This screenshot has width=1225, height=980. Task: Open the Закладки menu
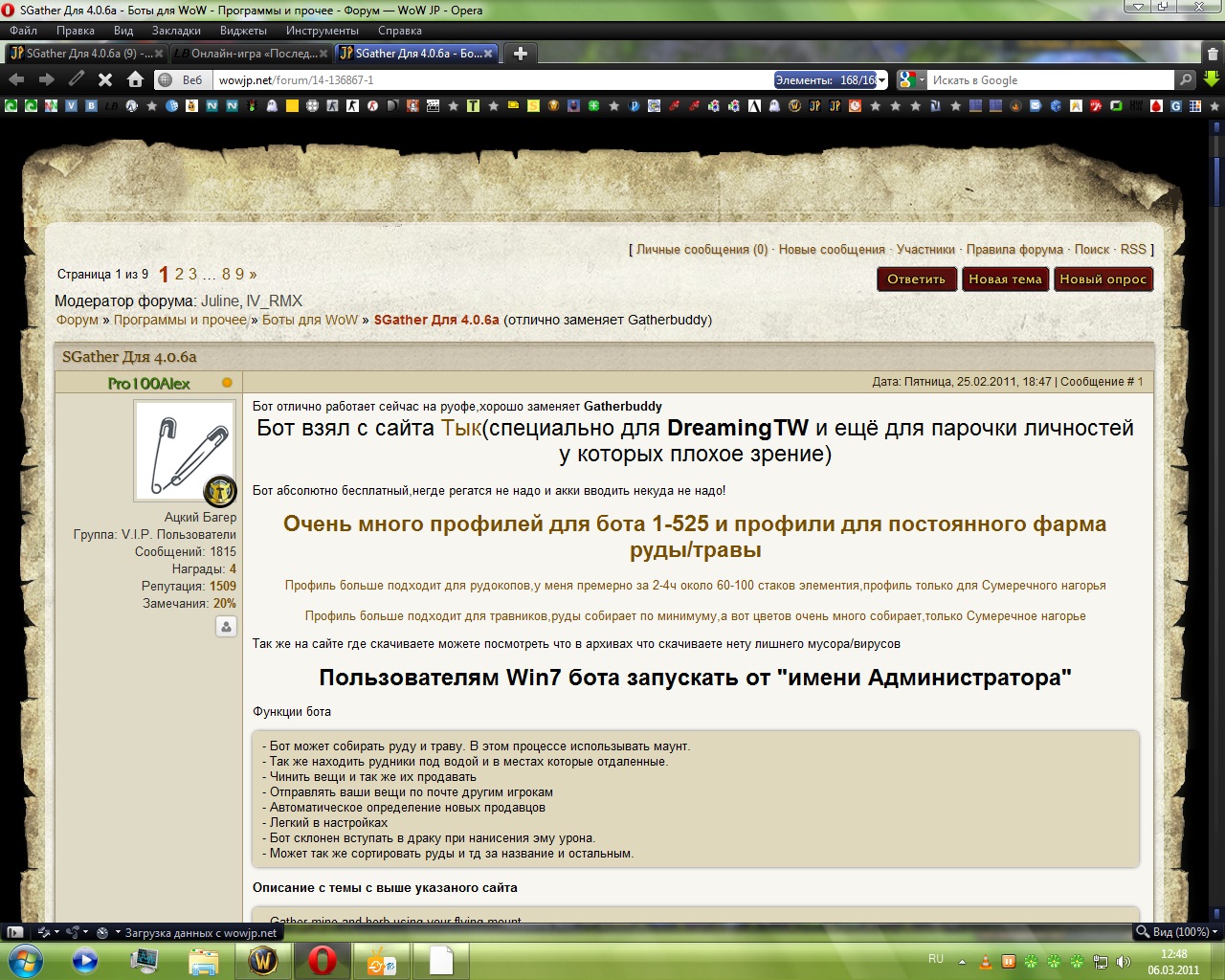click(x=176, y=31)
